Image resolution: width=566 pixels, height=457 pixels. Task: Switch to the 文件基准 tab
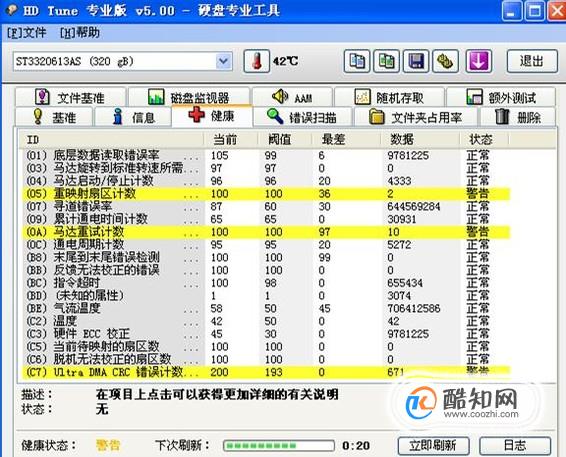tap(70, 97)
